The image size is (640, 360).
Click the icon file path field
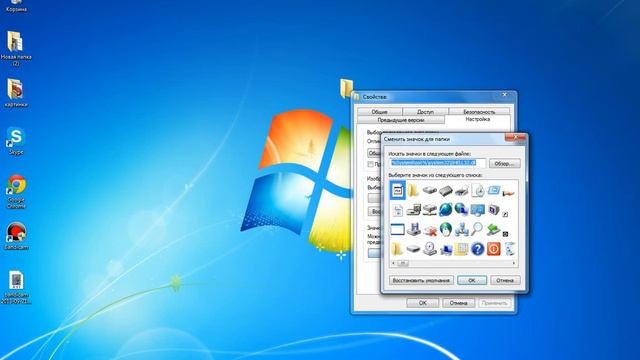click(437, 163)
